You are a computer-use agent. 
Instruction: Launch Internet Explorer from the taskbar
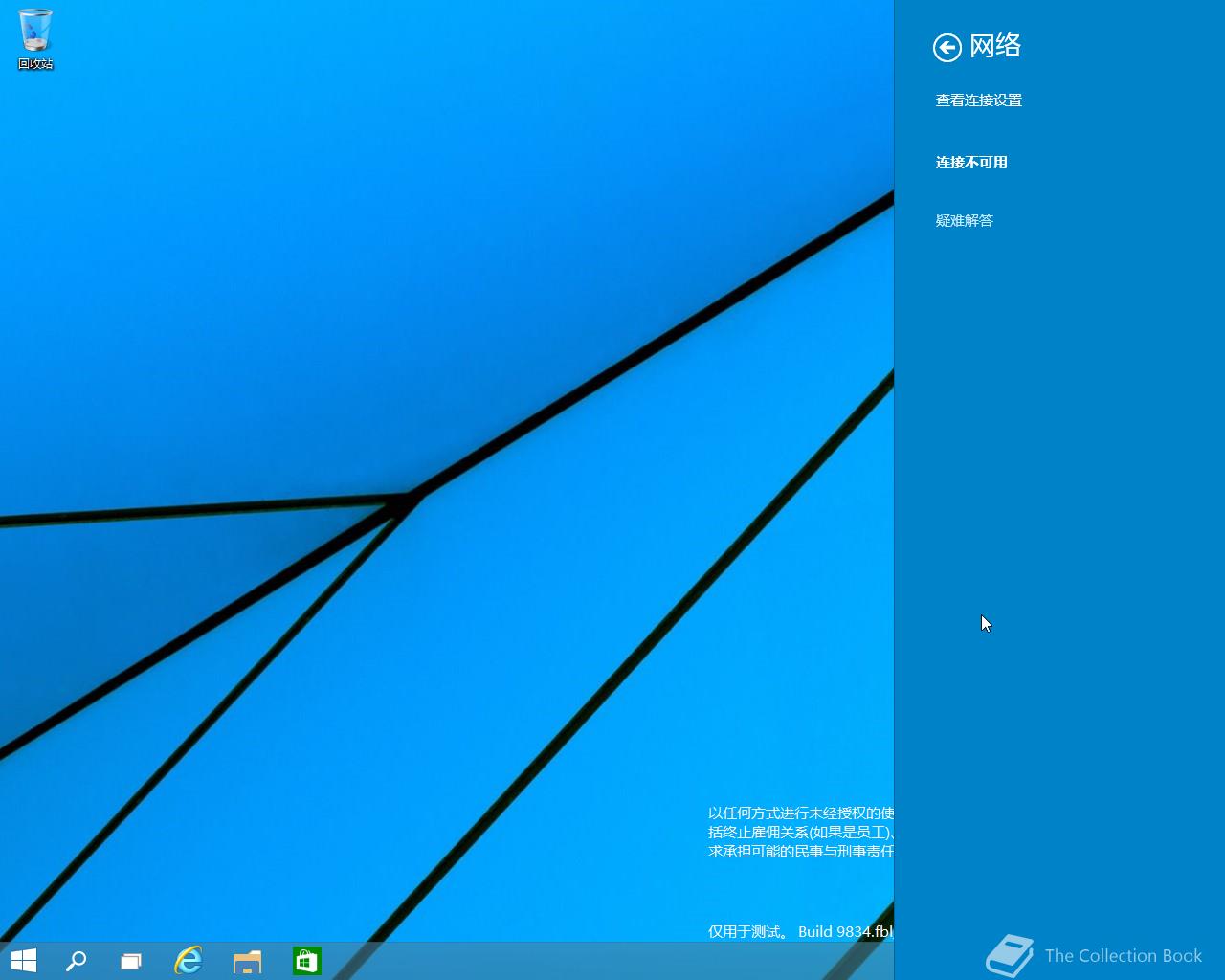click(x=189, y=961)
